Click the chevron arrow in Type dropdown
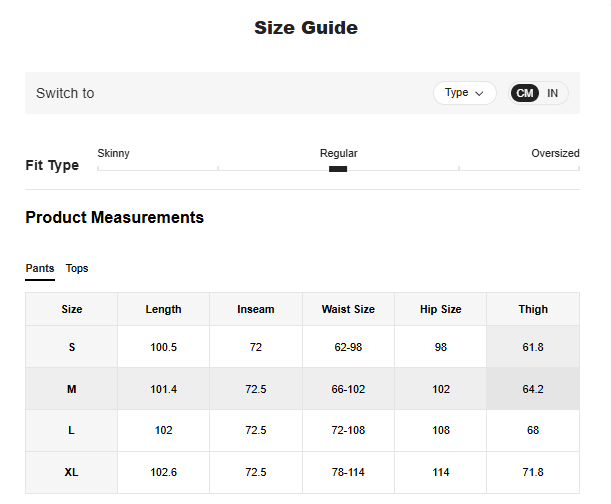611x504 pixels. (480, 93)
